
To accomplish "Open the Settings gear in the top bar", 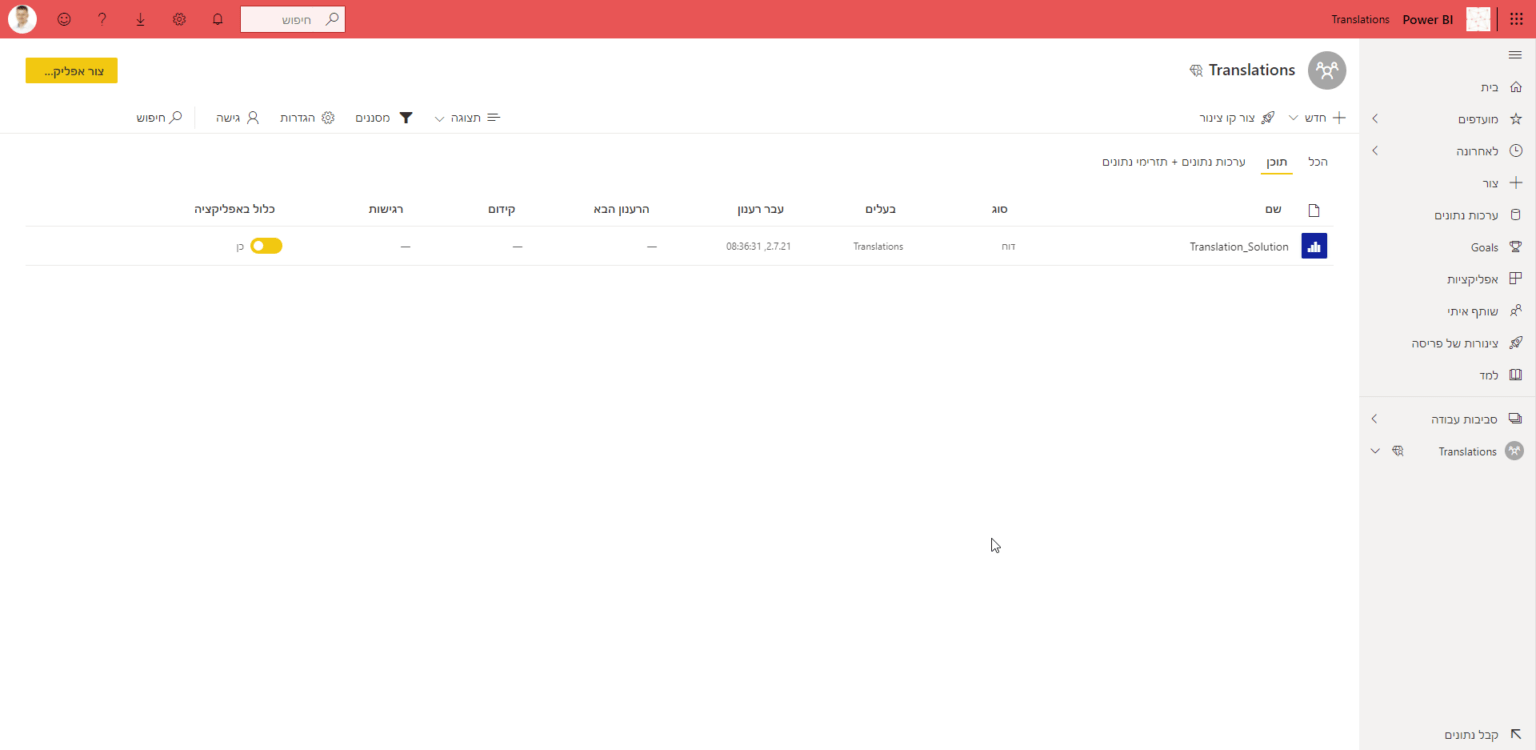I will pos(179,18).
